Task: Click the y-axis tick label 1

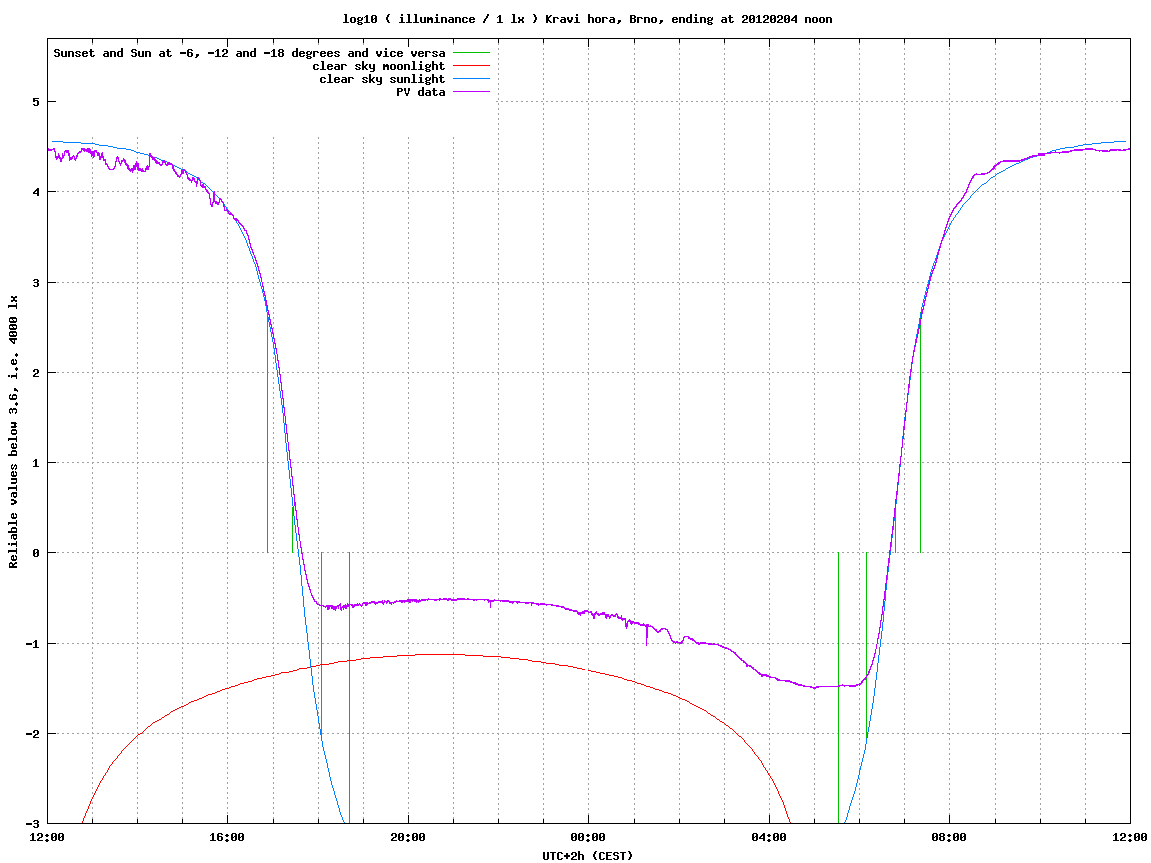Action: click(x=35, y=463)
